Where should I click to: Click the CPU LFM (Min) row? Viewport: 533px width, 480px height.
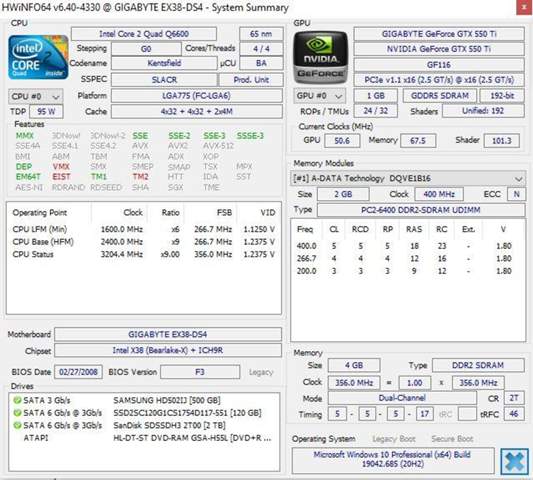(x=143, y=229)
